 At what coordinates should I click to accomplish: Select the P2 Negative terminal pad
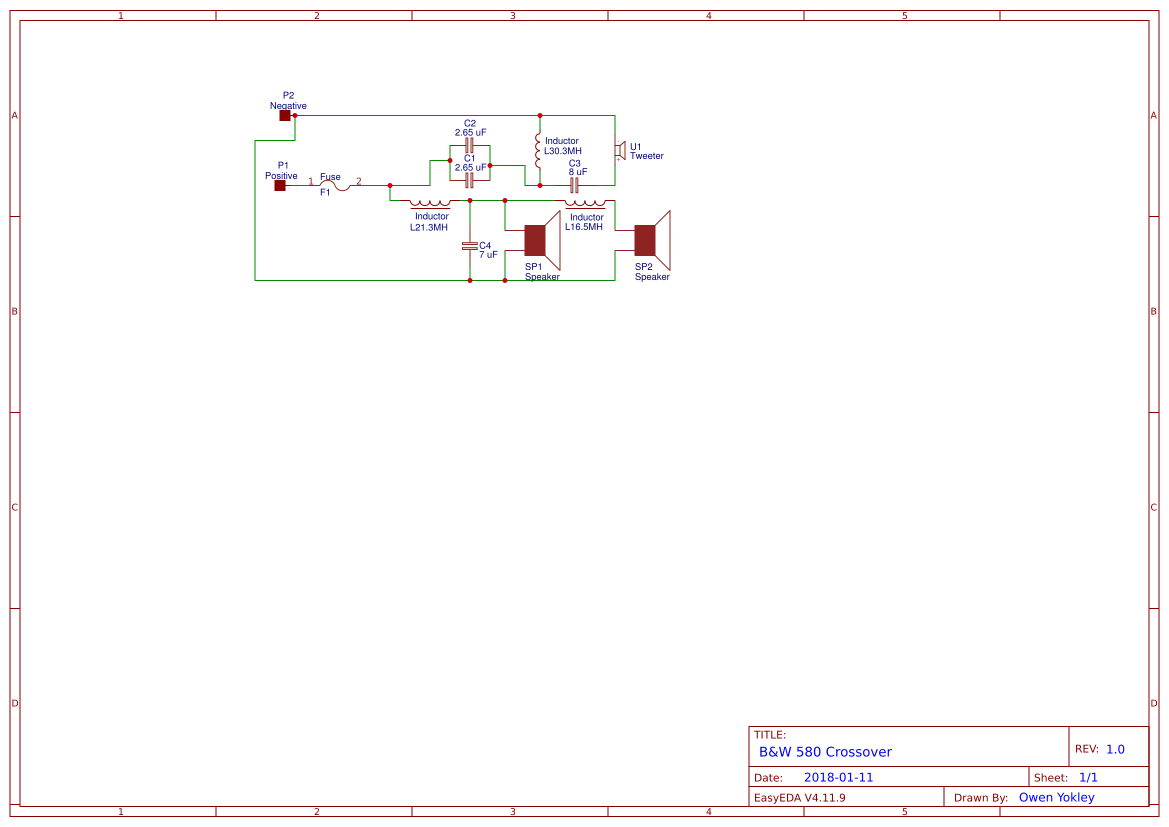click(x=285, y=116)
